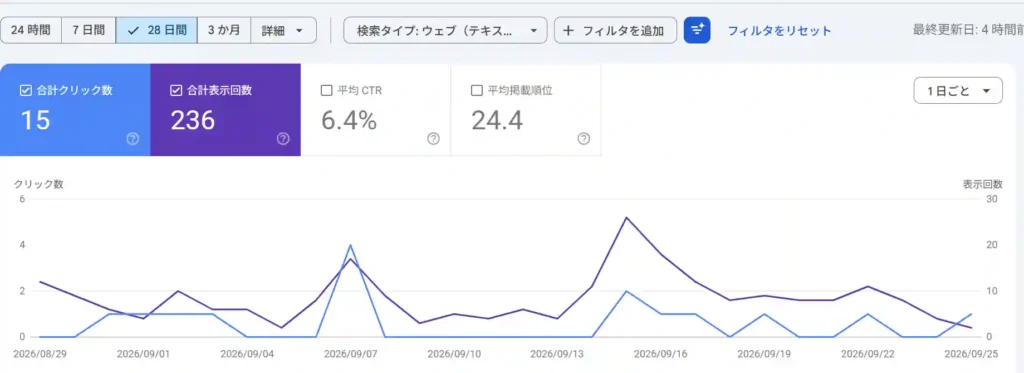
Task: Expand the 詳細 date range dropdown
Action: [283, 30]
